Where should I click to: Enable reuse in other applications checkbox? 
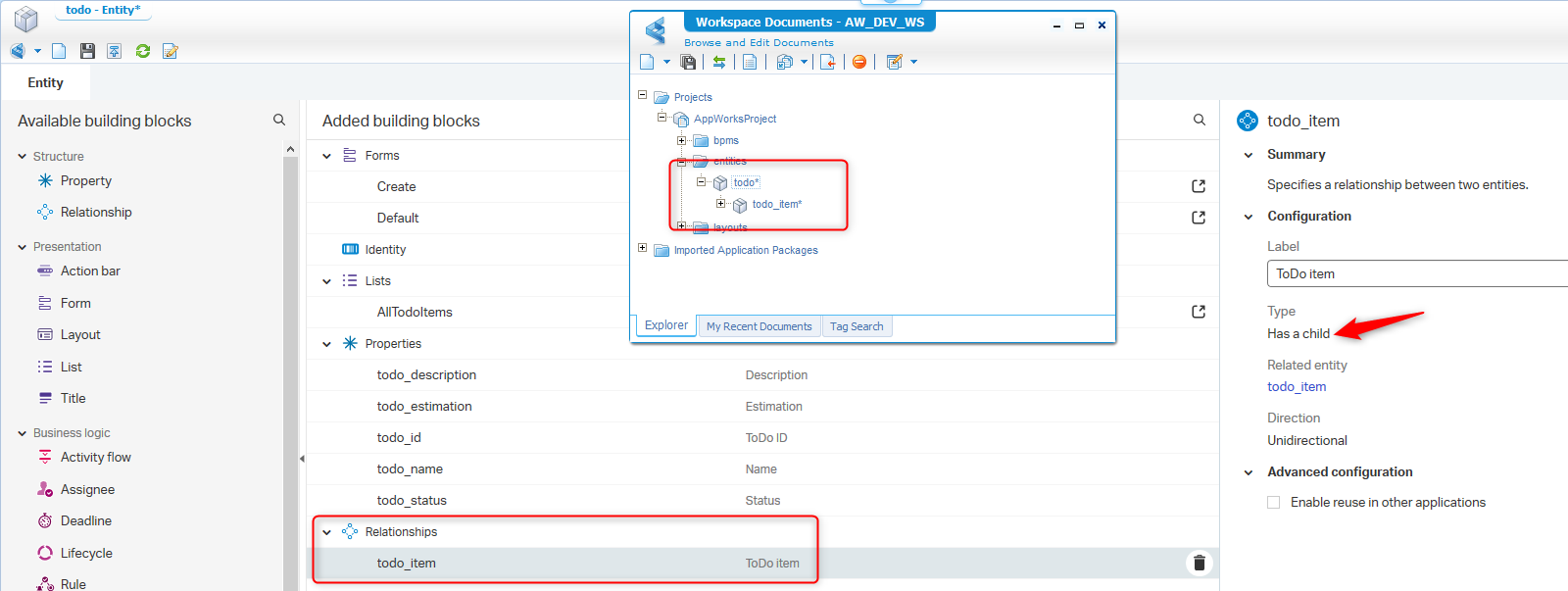coord(1274,502)
